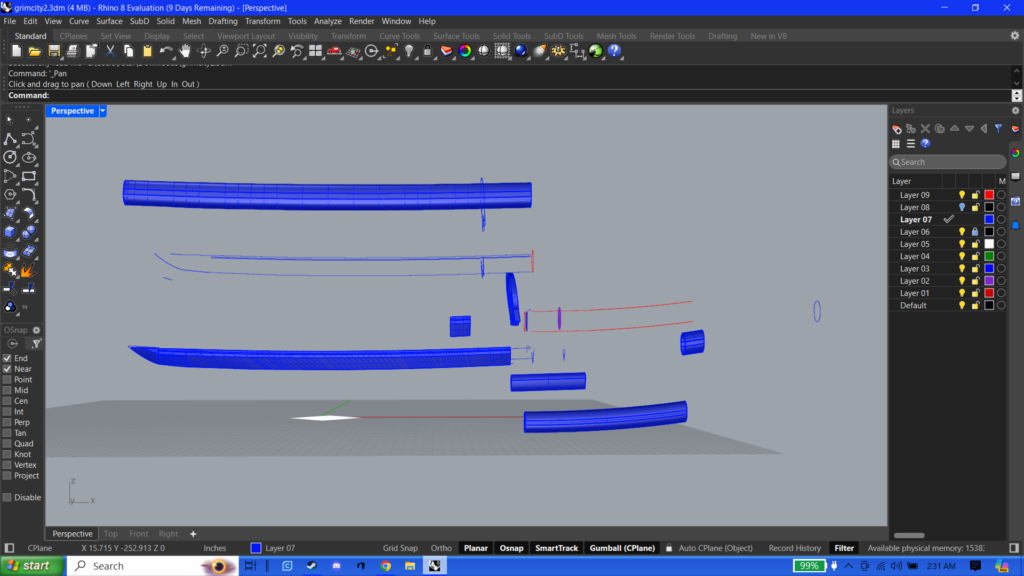Image resolution: width=1024 pixels, height=576 pixels.
Task: Check the Disable osnap checkbox
Action: point(7,498)
